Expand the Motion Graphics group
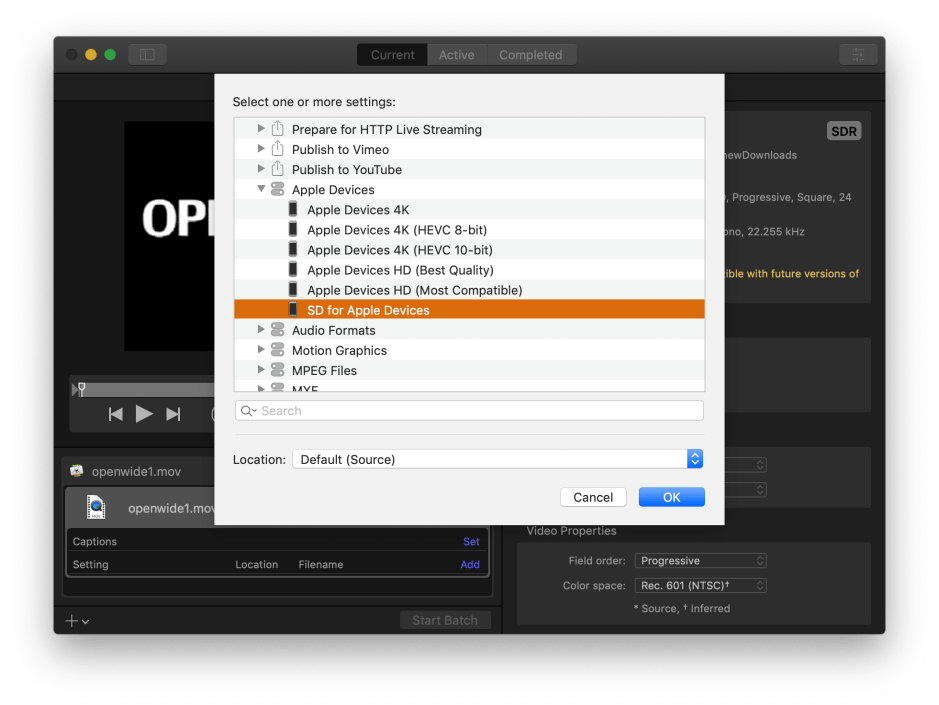This screenshot has width=939, height=705. 261,350
